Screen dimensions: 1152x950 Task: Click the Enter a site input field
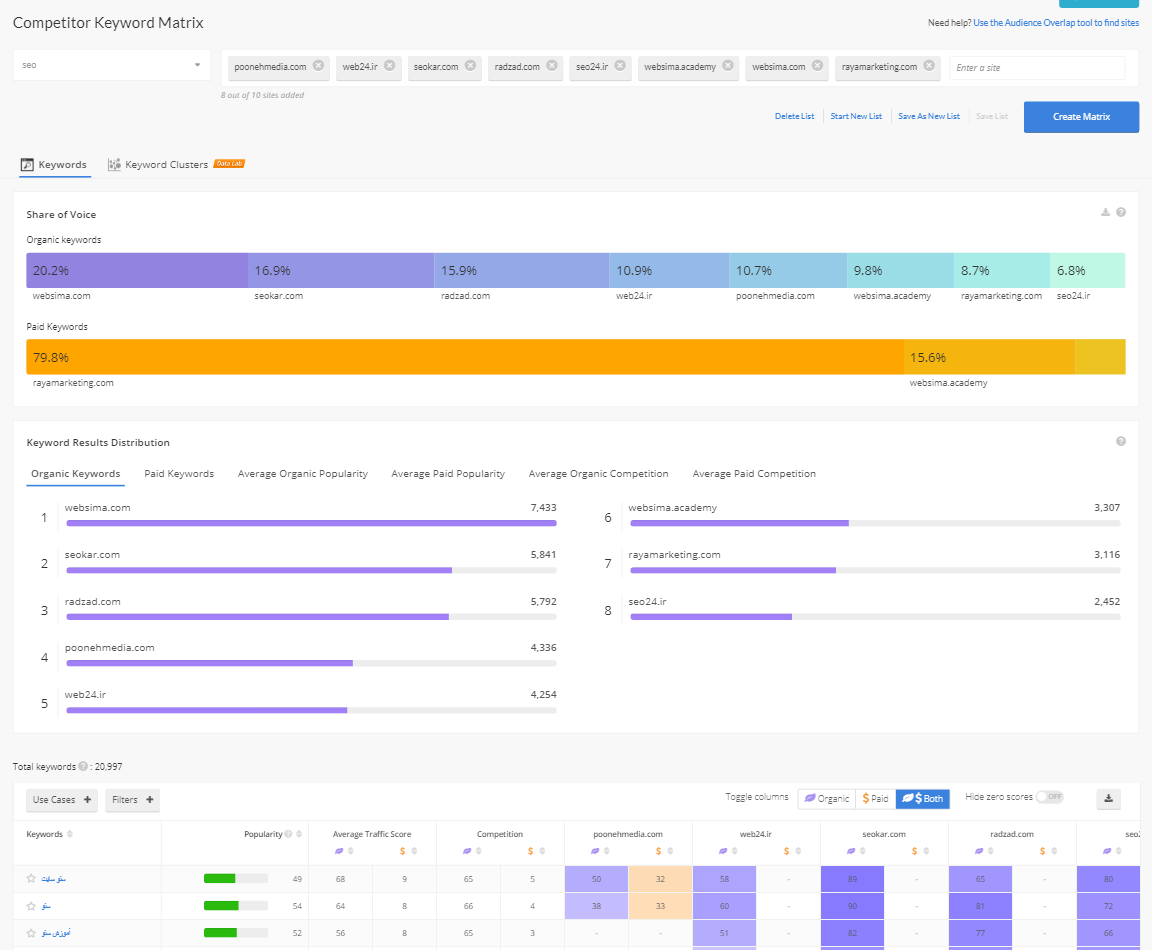coord(1037,68)
